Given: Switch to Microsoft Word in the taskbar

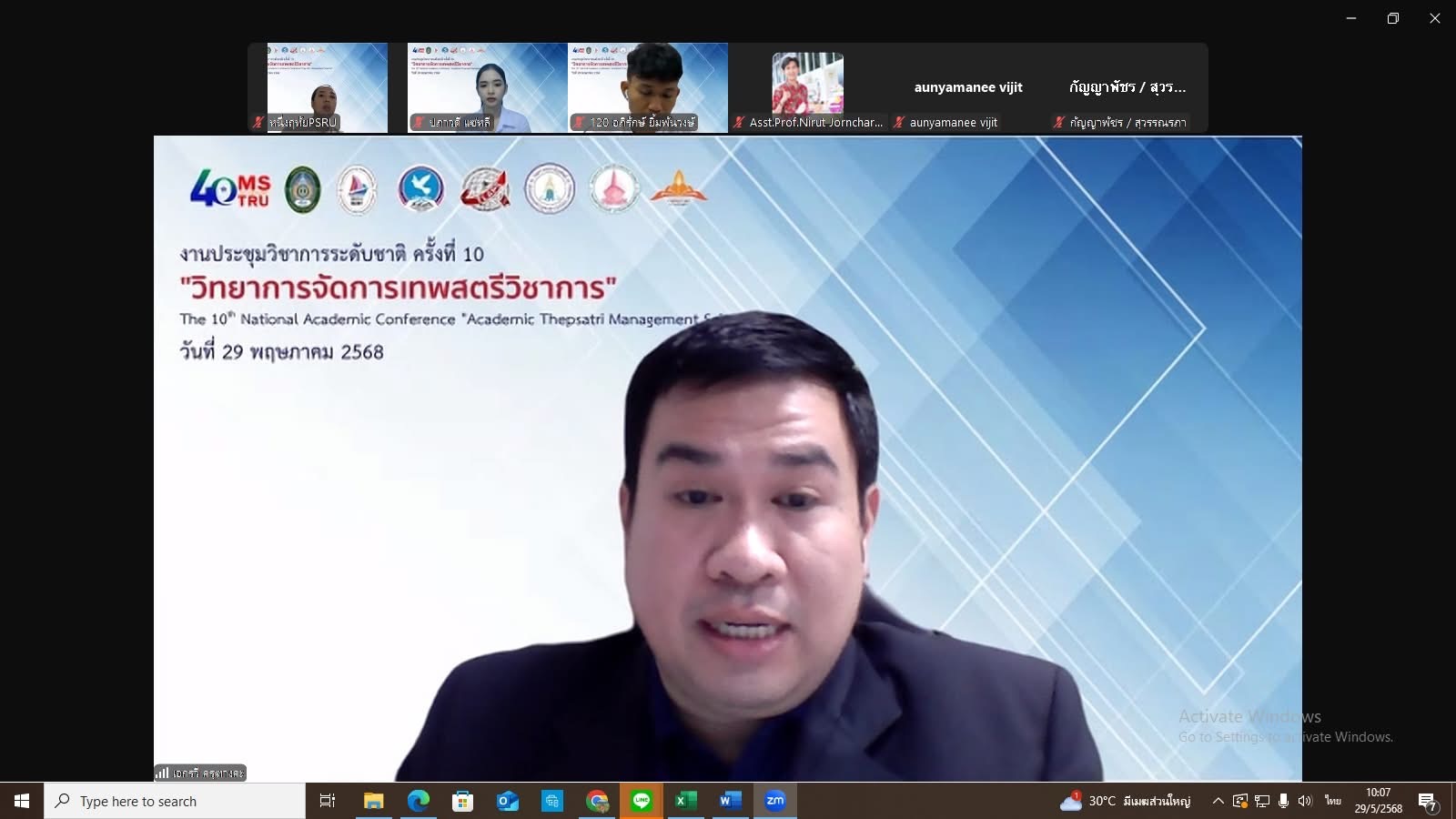Looking at the screenshot, I should [730, 801].
